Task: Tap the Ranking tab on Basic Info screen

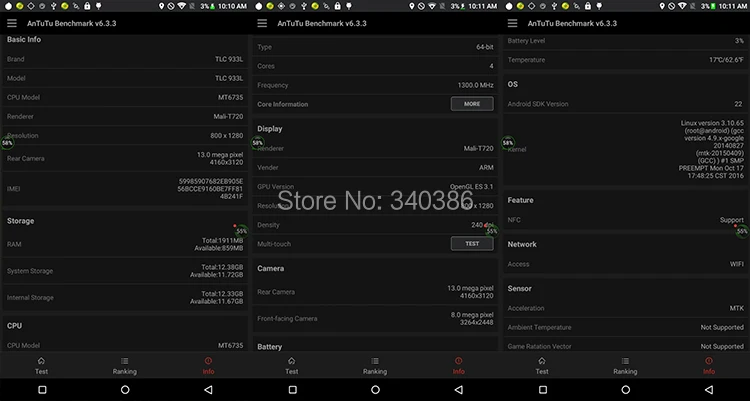Action: [124, 366]
